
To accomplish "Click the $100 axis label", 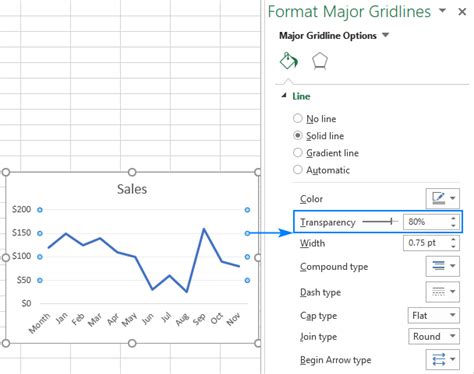I will [21, 256].
